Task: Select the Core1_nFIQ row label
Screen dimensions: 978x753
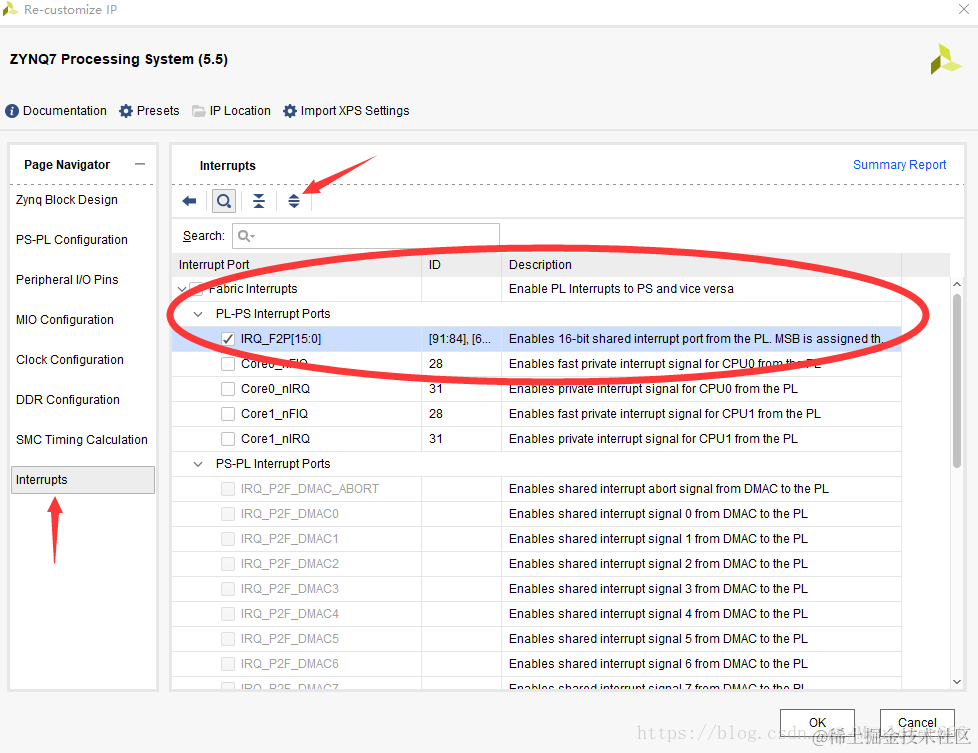Action: point(274,414)
